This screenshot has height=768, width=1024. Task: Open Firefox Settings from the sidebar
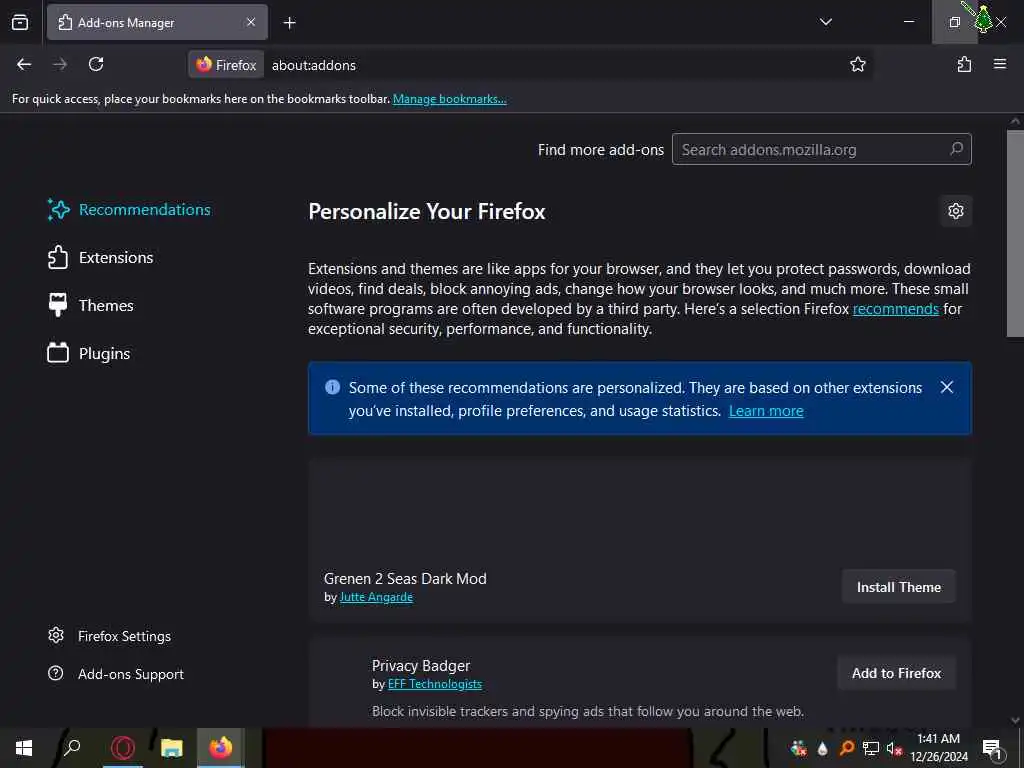click(110, 636)
